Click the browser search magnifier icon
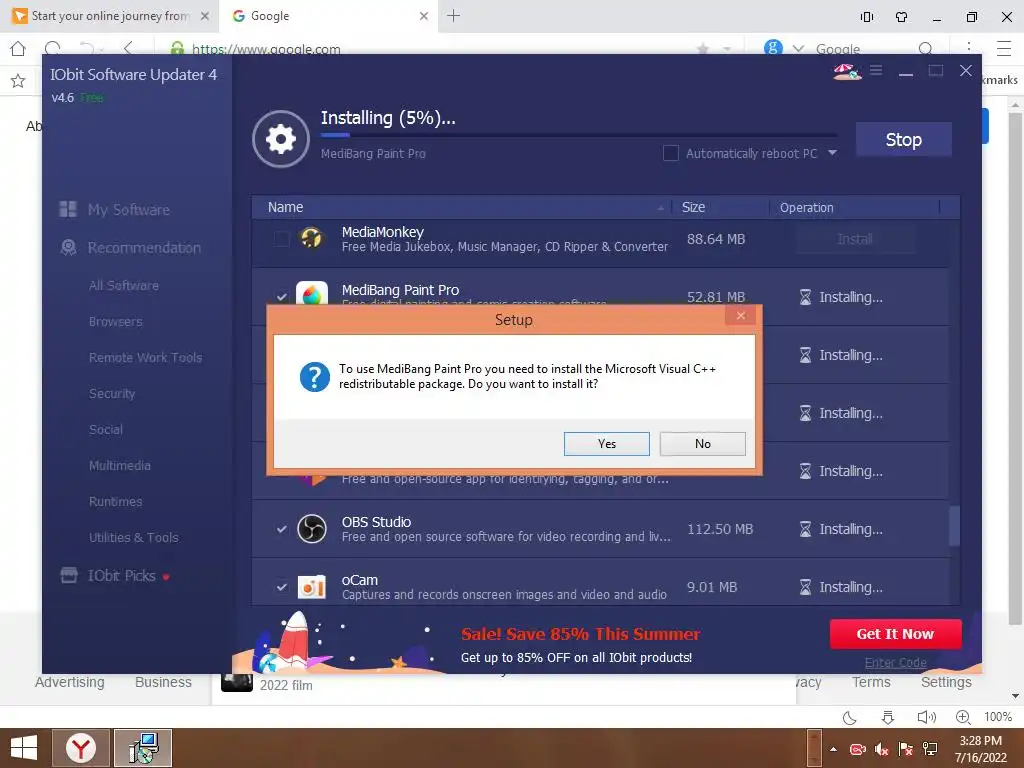This screenshot has height=768, width=1024. [925, 48]
